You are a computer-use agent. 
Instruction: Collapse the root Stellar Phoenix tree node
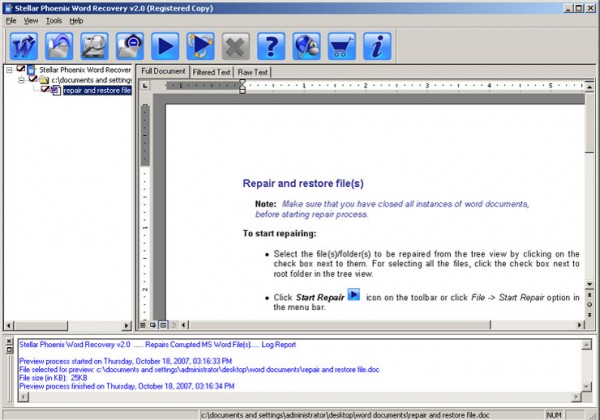[9, 70]
